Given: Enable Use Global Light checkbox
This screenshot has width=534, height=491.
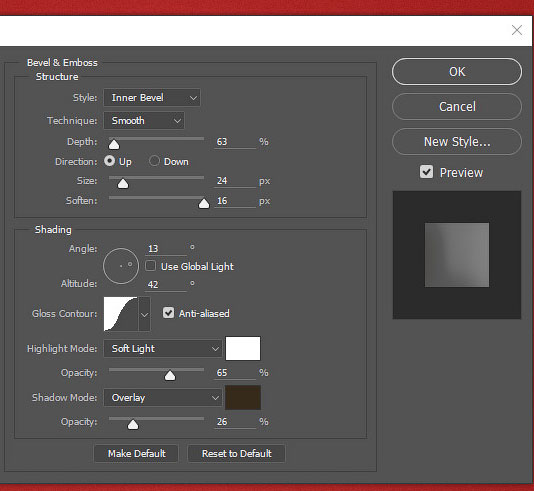Looking at the screenshot, I should tap(151, 266).
